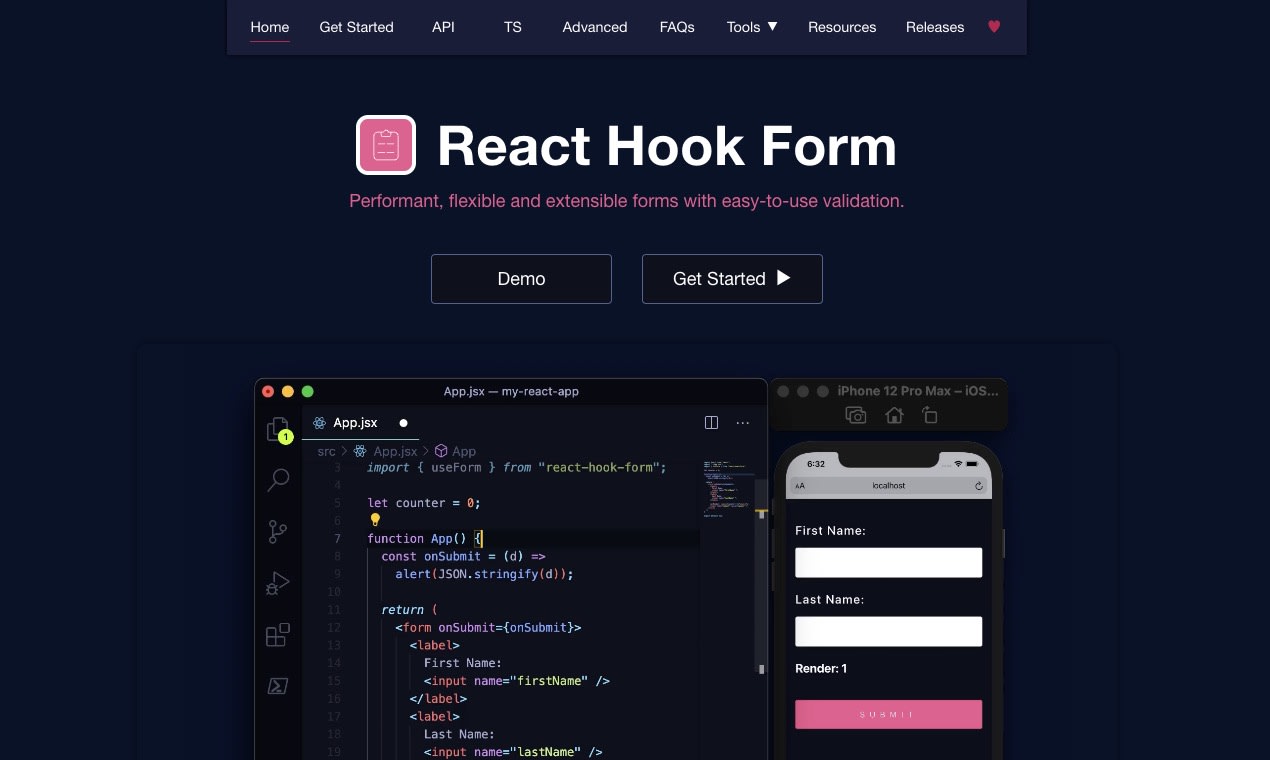The width and height of the screenshot is (1270, 760).
Task: Click the "let counter = 0;" code line
Action: 424,502
